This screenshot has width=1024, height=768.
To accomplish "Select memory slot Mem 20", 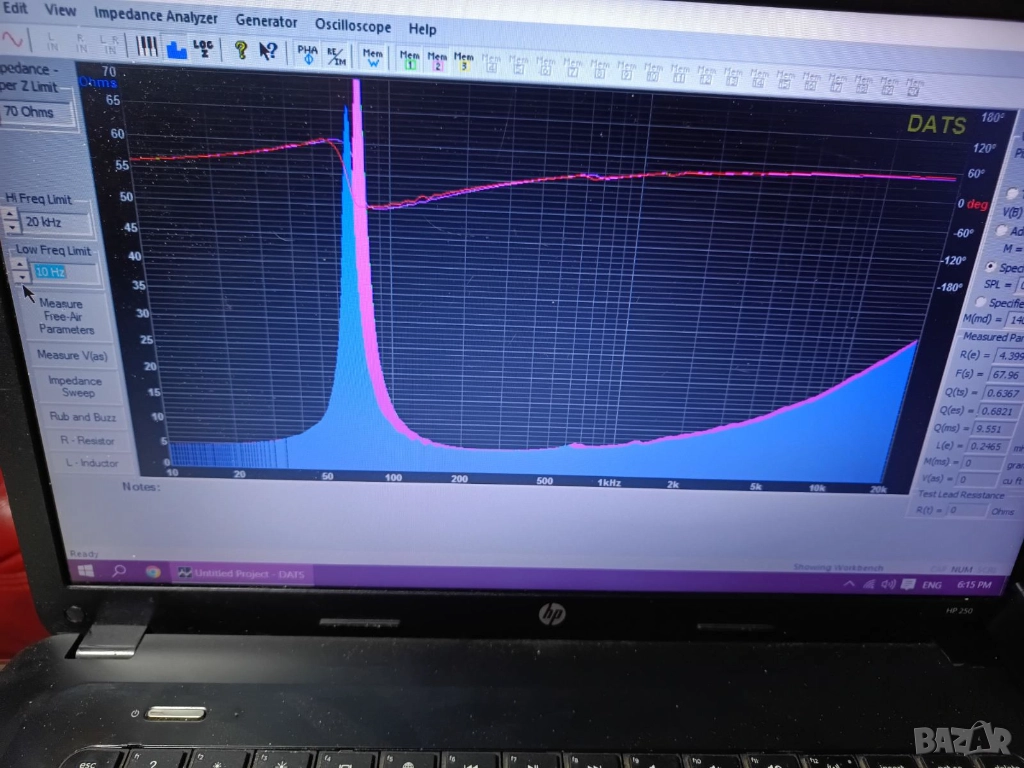I will click(914, 86).
